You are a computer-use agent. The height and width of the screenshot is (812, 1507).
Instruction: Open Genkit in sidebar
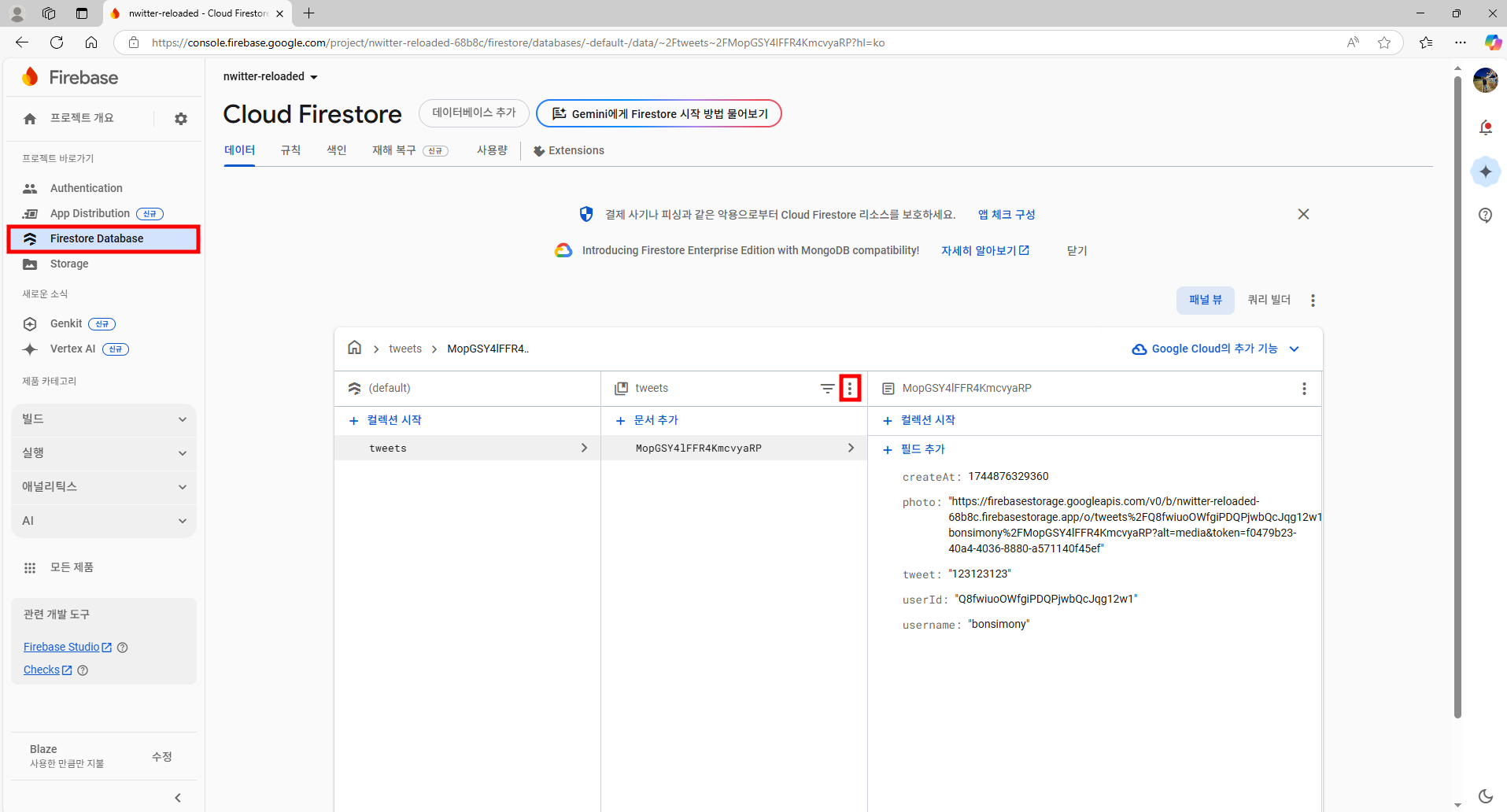66,323
